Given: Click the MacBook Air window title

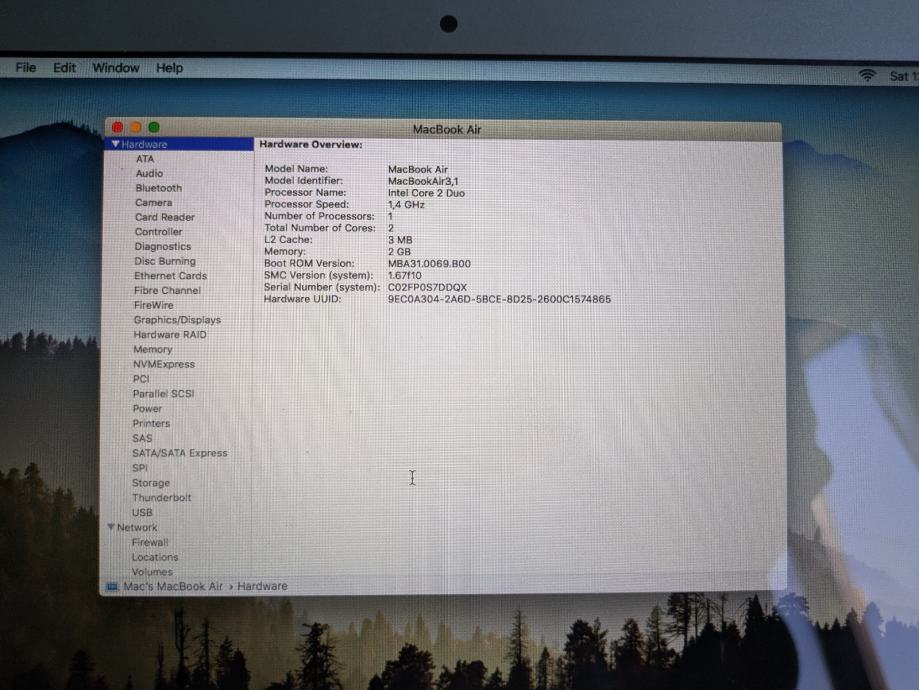Looking at the screenshot, I should (x=447, y=130).
